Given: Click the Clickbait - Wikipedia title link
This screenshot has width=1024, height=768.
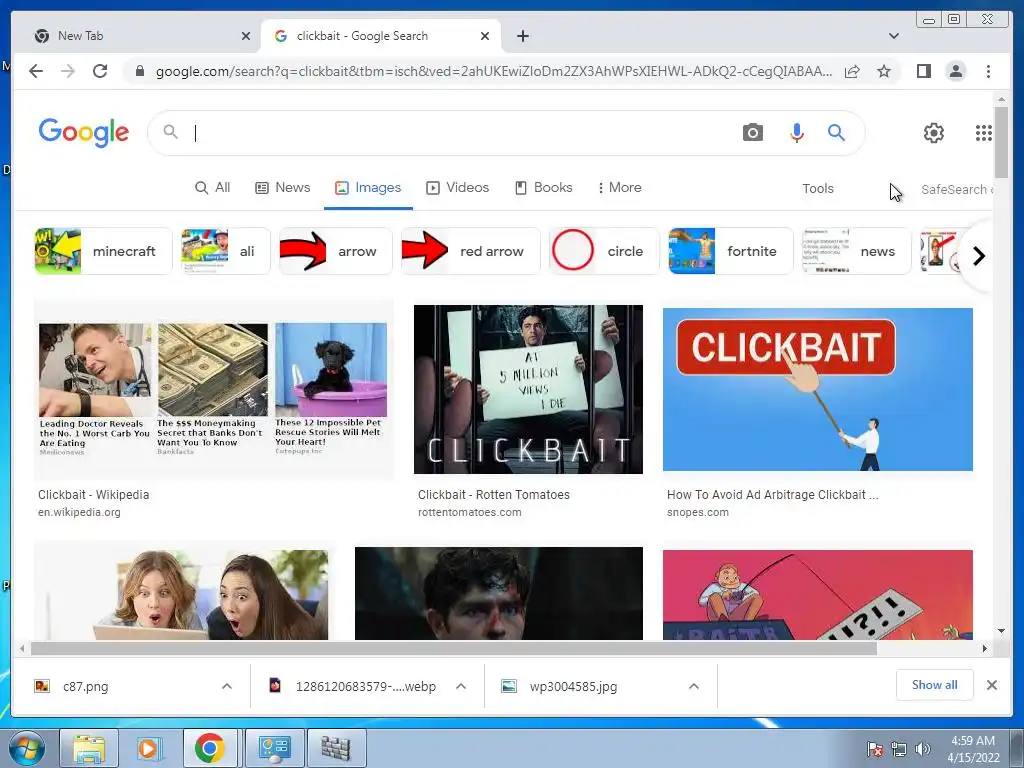Looking at the screenshot, I should [93, 495].
